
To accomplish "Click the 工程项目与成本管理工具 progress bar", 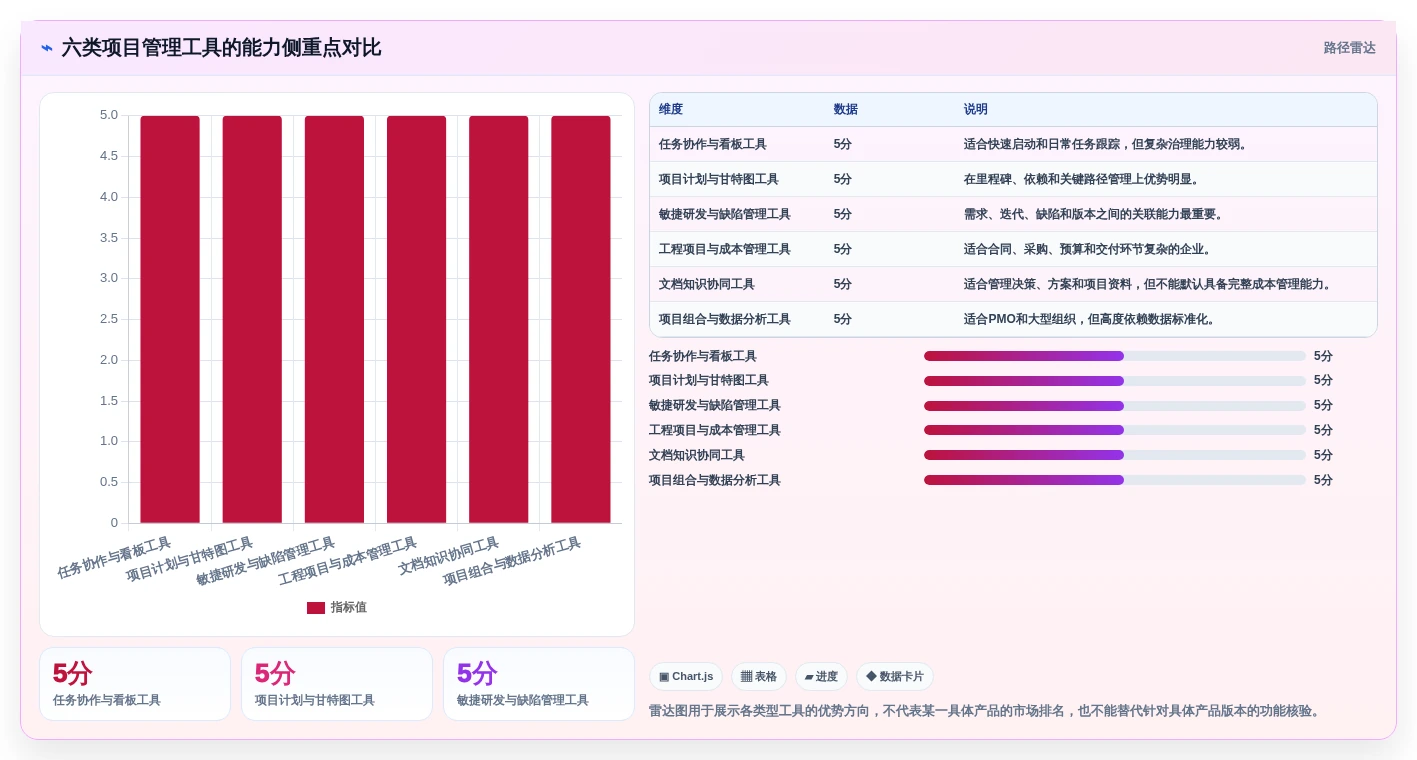I will coord(1114,430).
